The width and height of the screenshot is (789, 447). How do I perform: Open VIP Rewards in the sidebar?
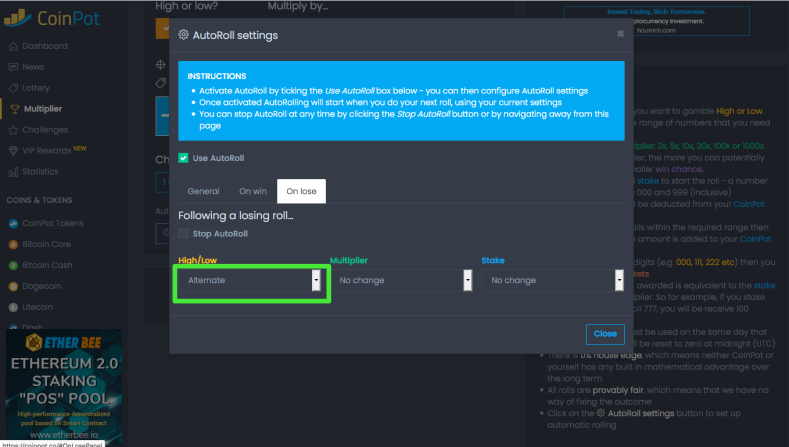pyautogui.click(x=47, y=151)
